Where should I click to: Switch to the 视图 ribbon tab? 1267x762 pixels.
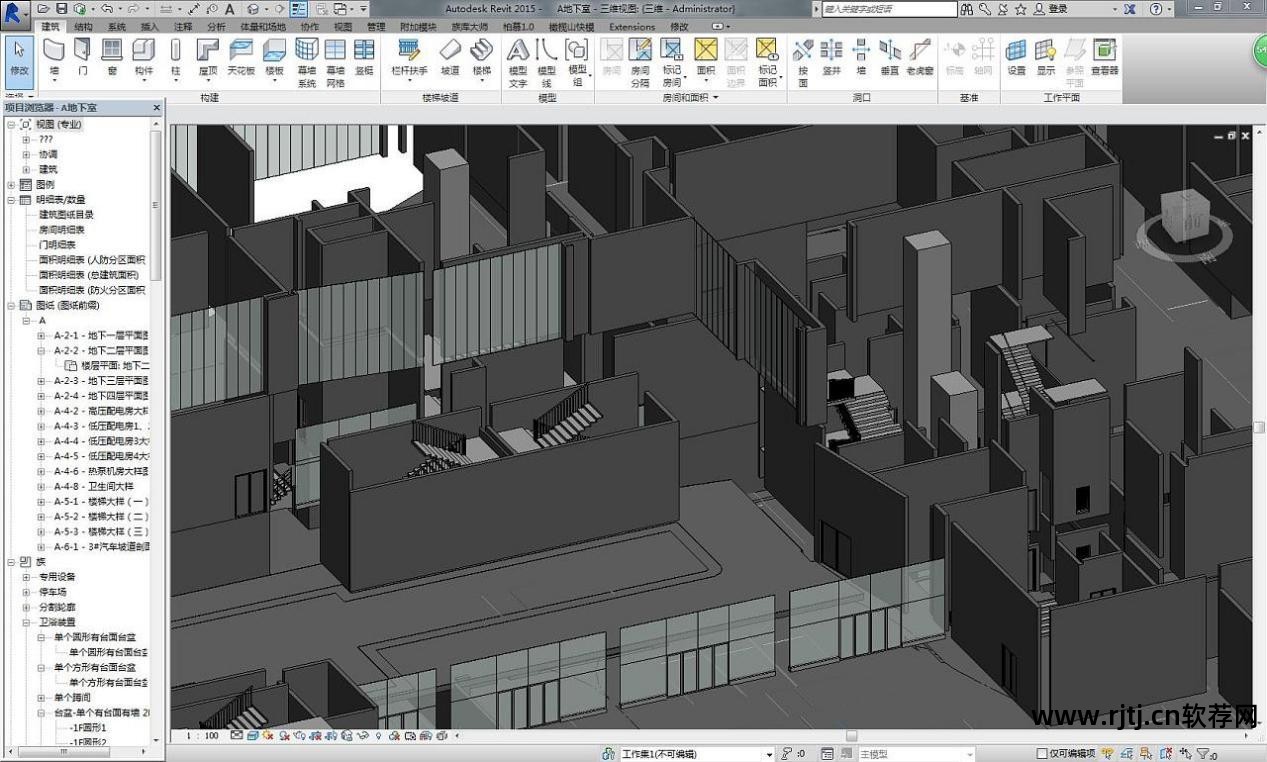click(x=343, y=27)
